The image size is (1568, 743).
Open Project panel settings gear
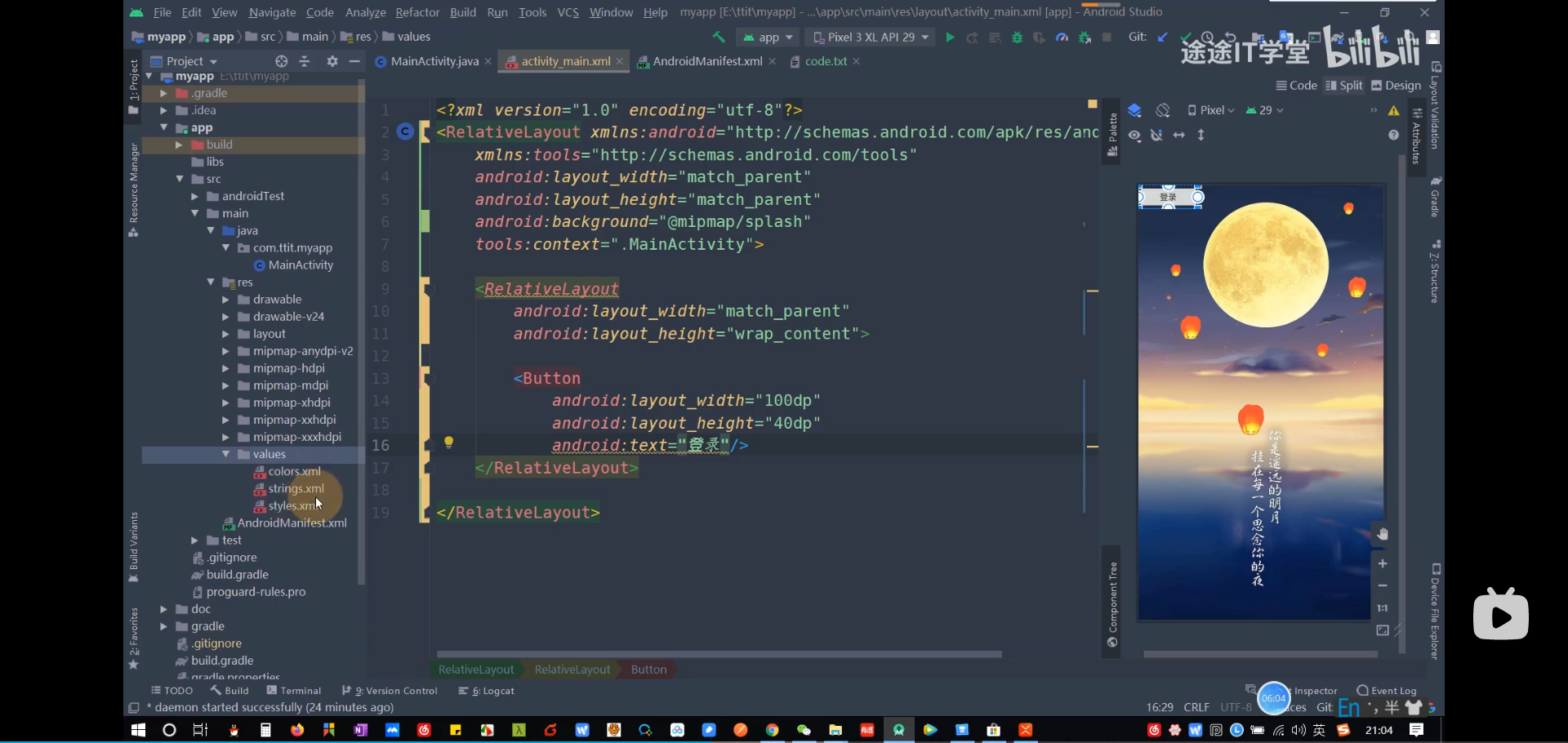coord(332,61)
